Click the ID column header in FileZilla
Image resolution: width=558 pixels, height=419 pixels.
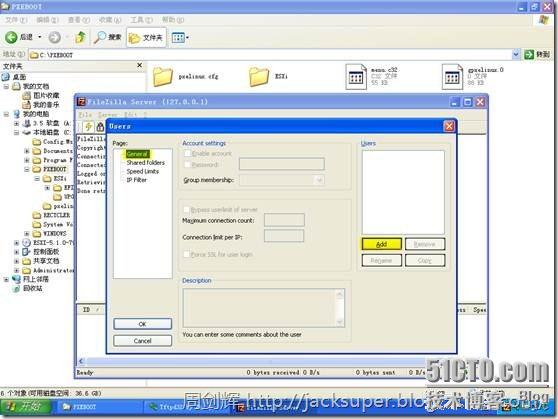click(86, 310)
